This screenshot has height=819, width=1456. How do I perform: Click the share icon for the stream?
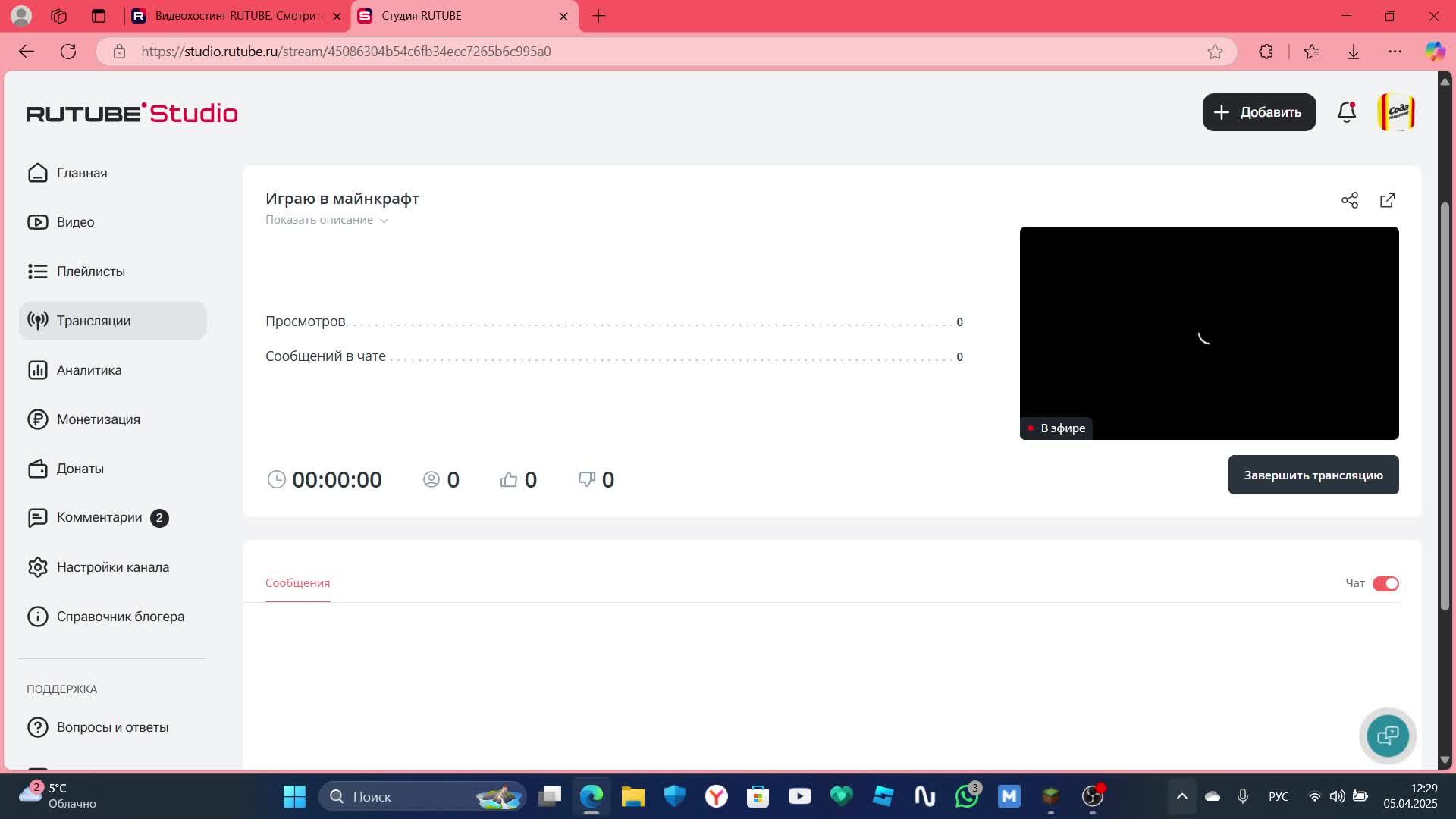pyautogui.click(x=1349, y=200)
